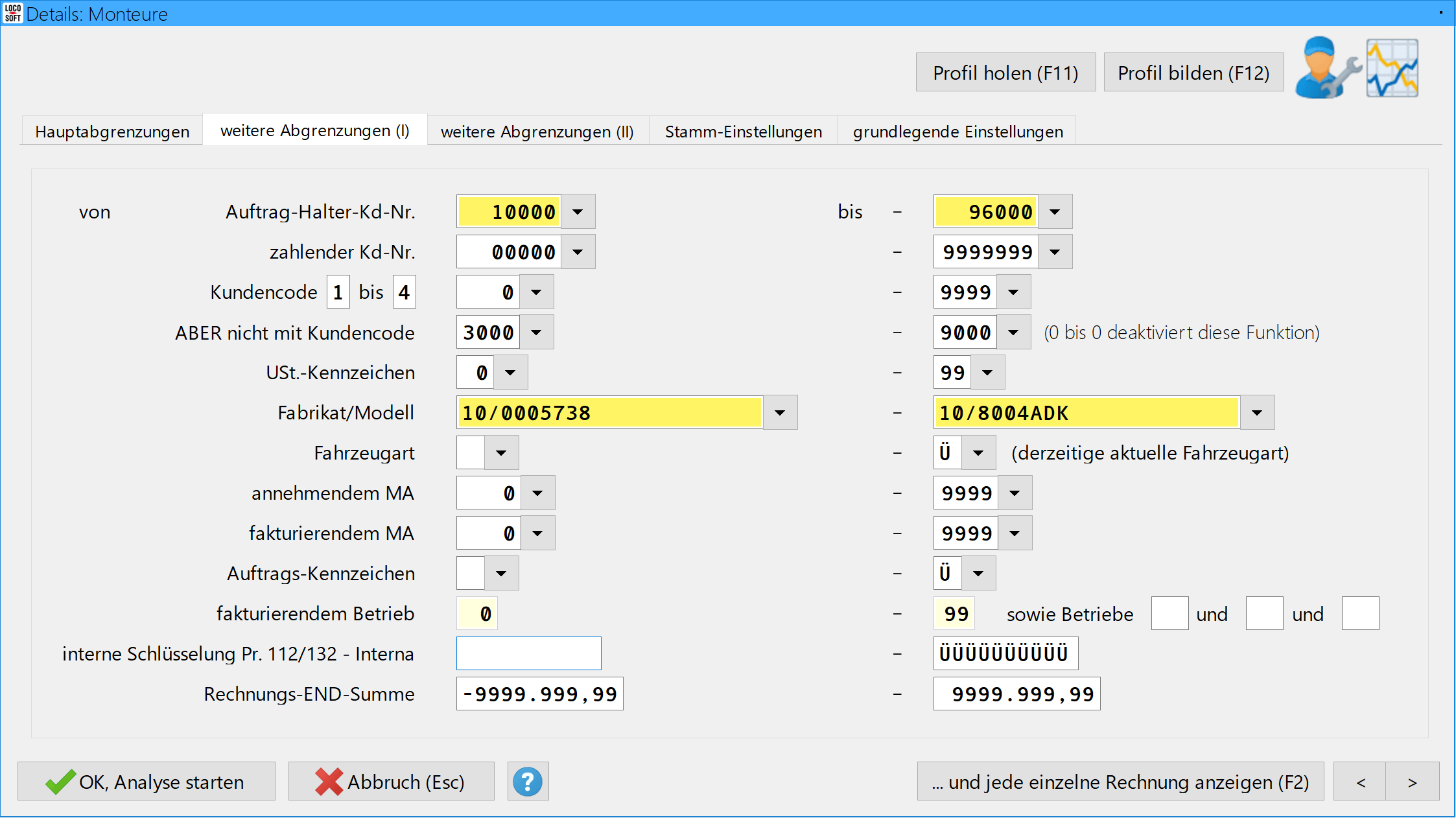Show every single invoice (F2) button
The image size is (1456, 818).
pos(1120,782)
